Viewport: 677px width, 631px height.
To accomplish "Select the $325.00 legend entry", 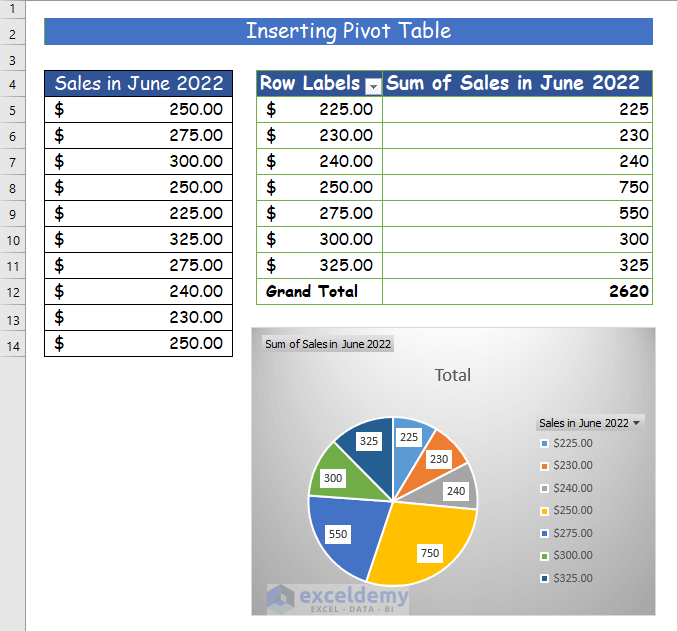I will [567, 578].
